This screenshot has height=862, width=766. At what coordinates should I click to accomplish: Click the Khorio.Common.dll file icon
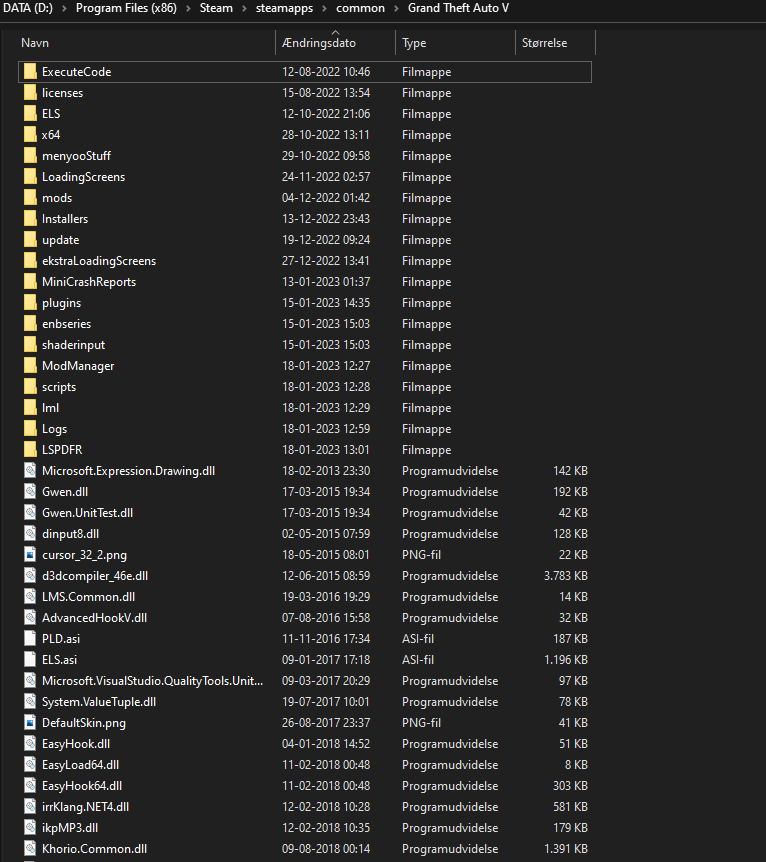pyautogui.click(x=30, y=849)
